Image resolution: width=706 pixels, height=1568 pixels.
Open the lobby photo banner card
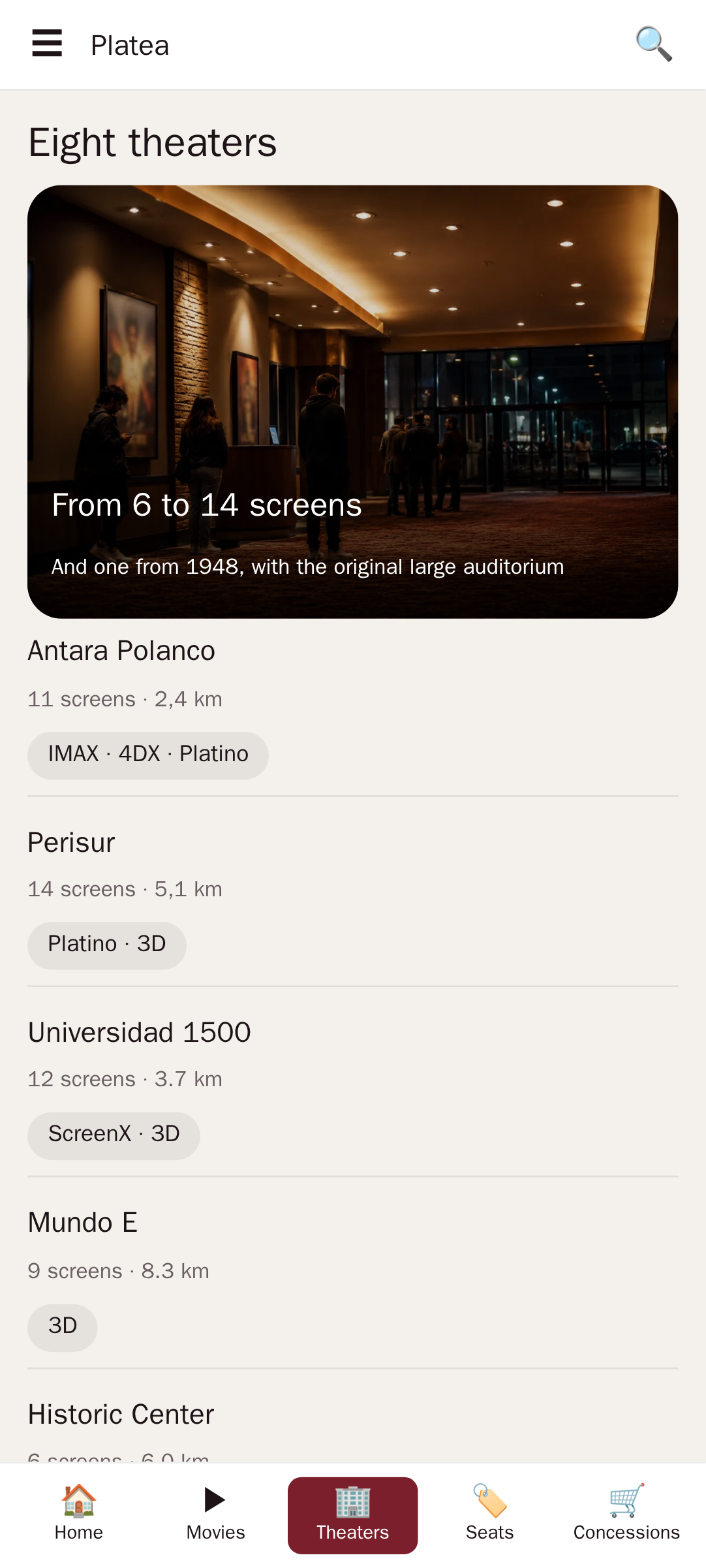point(353,401)
